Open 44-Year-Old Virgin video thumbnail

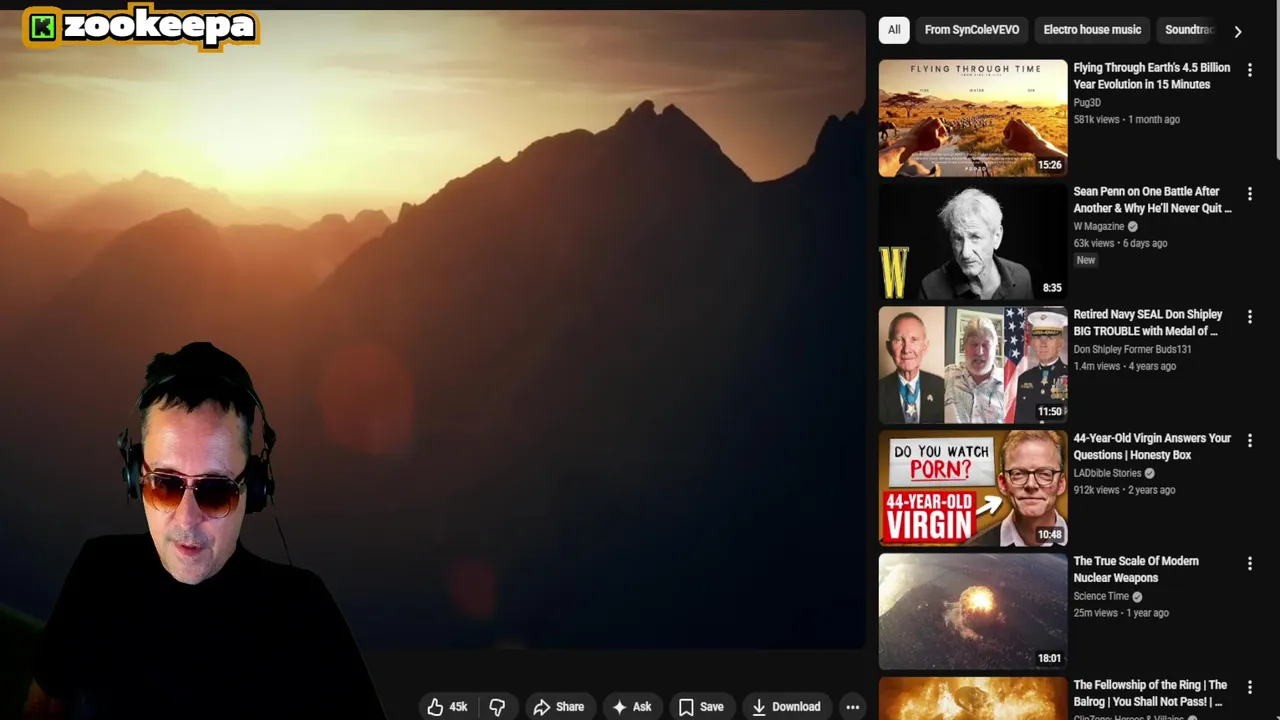pyautogui.click(x=973, y=488)
